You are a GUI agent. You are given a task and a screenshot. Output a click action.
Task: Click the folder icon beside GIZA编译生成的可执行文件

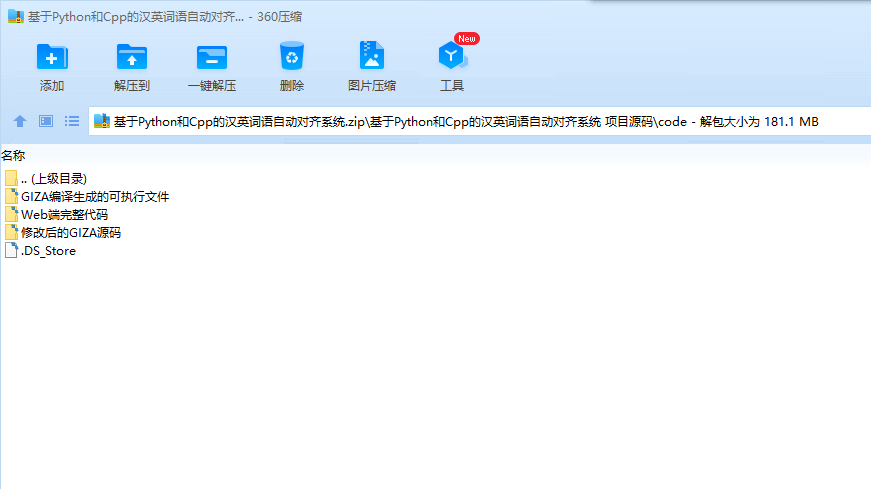11,196
